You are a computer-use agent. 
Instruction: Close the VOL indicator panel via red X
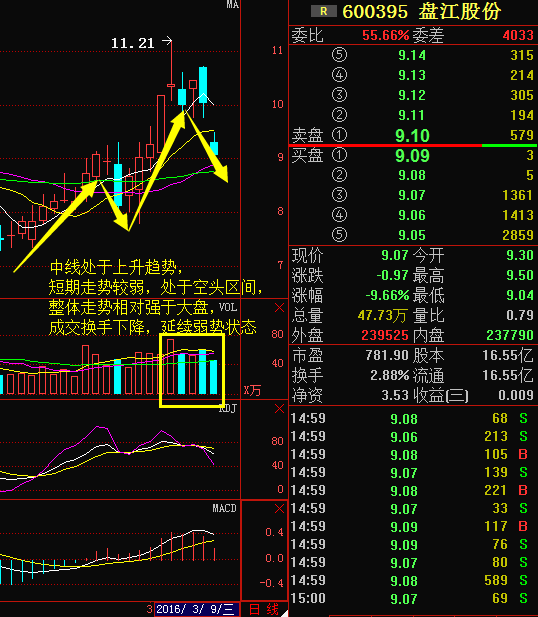[279, 308]
